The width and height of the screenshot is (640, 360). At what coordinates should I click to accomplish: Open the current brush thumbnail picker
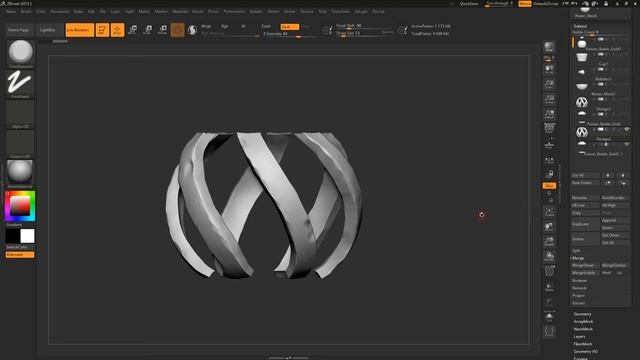(x=20, y=53)
